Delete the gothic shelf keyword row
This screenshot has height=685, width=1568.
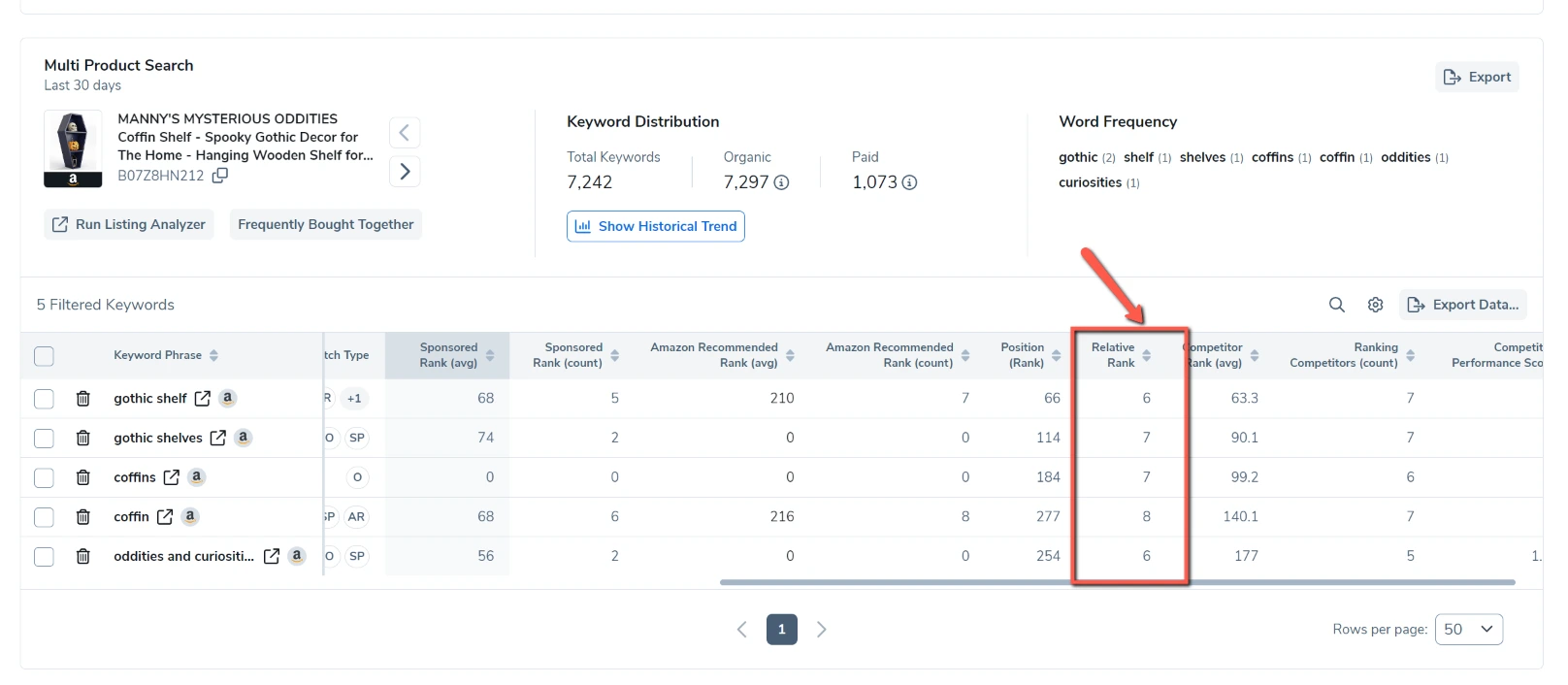pos(83,399)
